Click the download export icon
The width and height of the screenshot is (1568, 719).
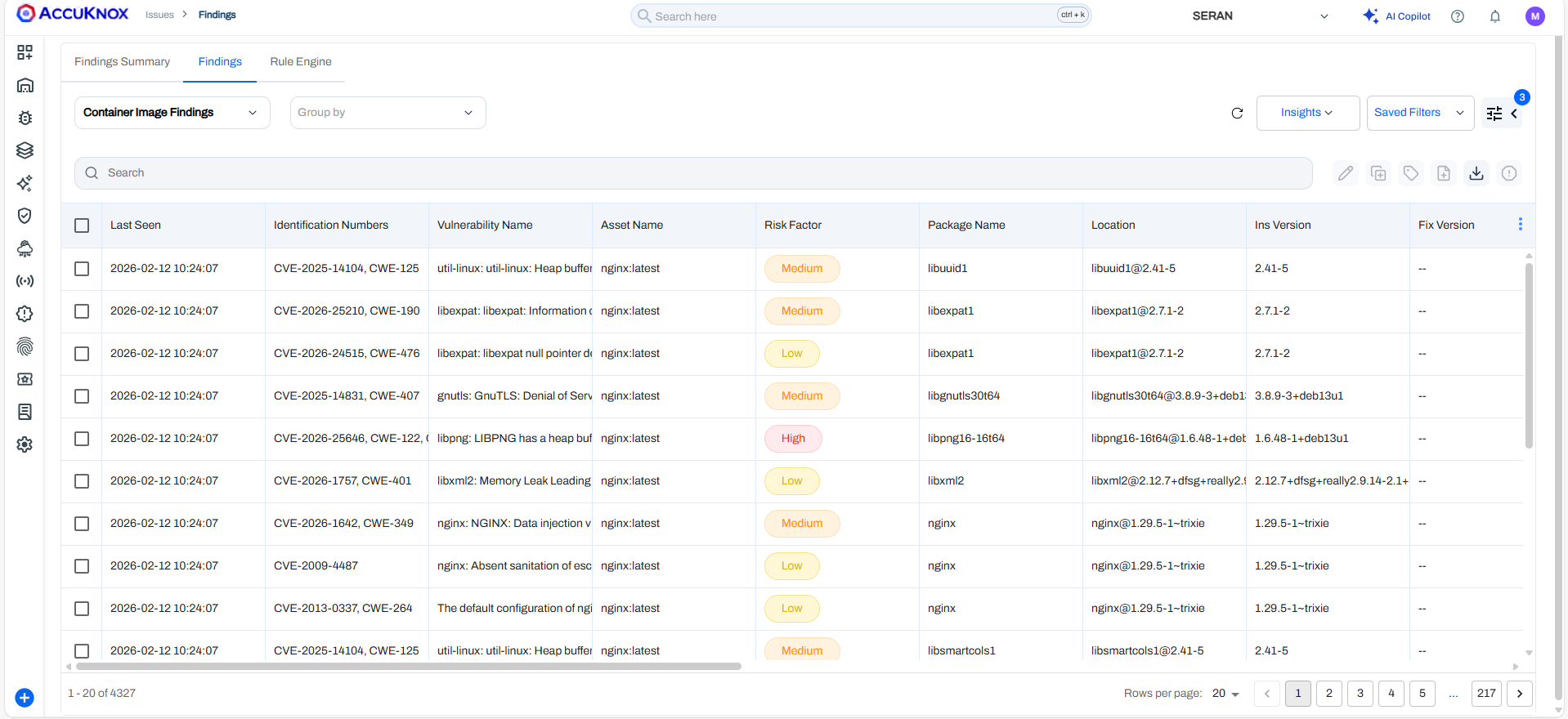[1476, 173]
